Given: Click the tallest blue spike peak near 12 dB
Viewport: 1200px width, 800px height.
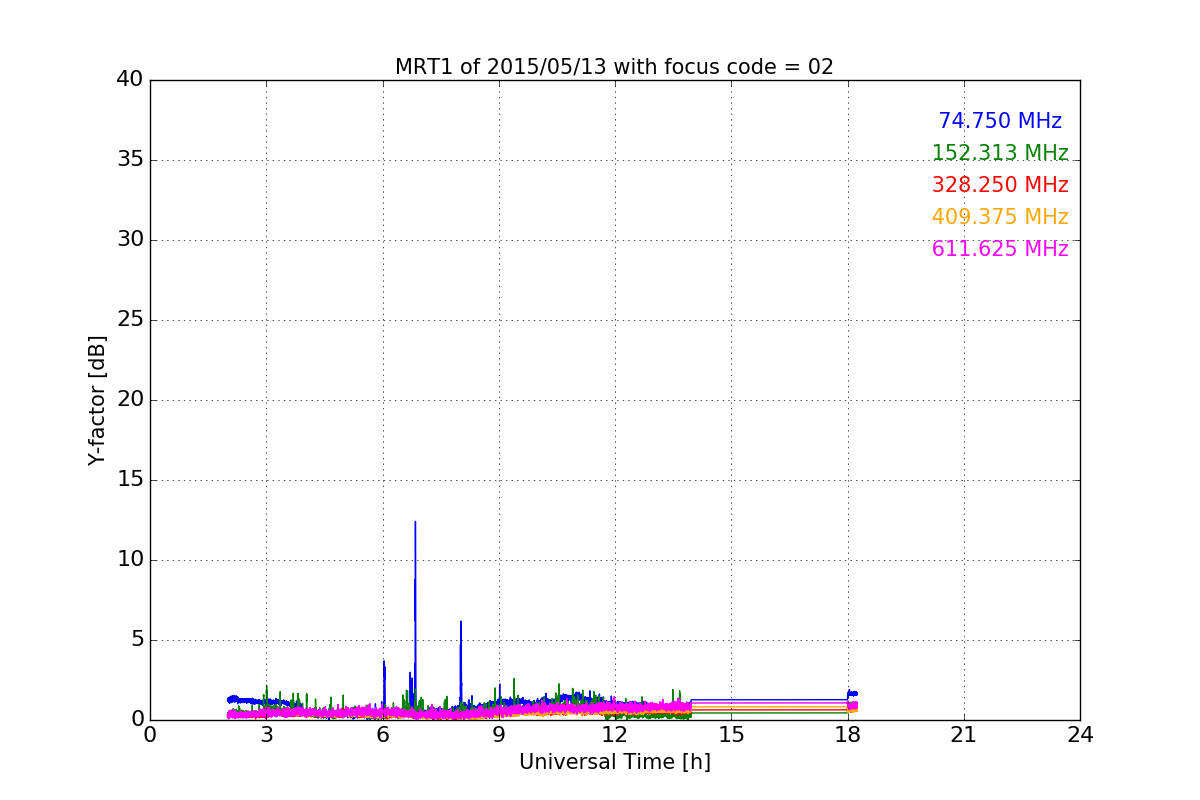Looking at the screenshot, I should click(415, 523).
